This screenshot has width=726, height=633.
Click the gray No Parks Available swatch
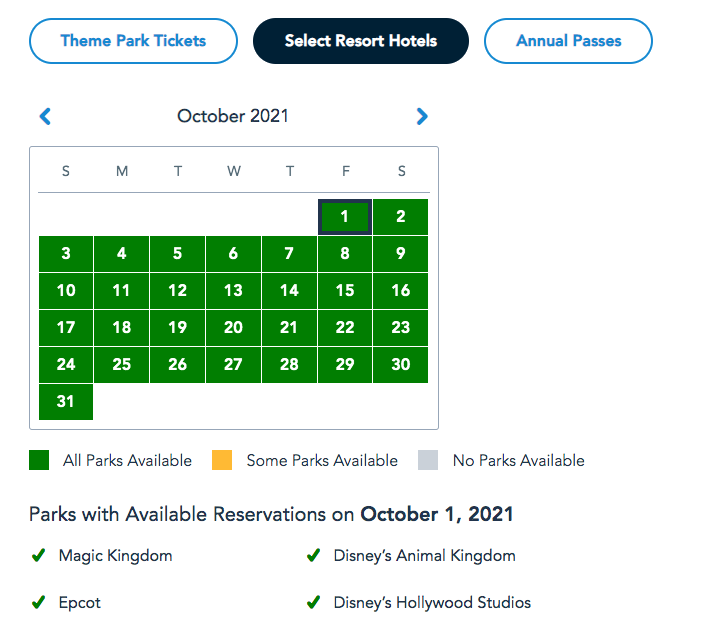click(x=428, y=460)
